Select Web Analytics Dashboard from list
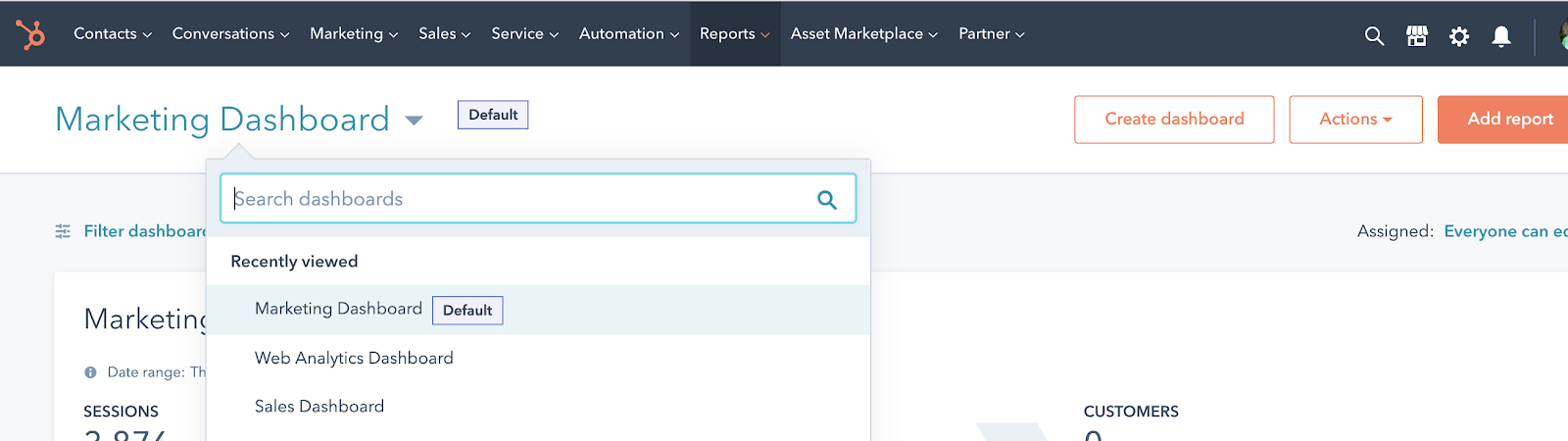 (x=538, y=359)
